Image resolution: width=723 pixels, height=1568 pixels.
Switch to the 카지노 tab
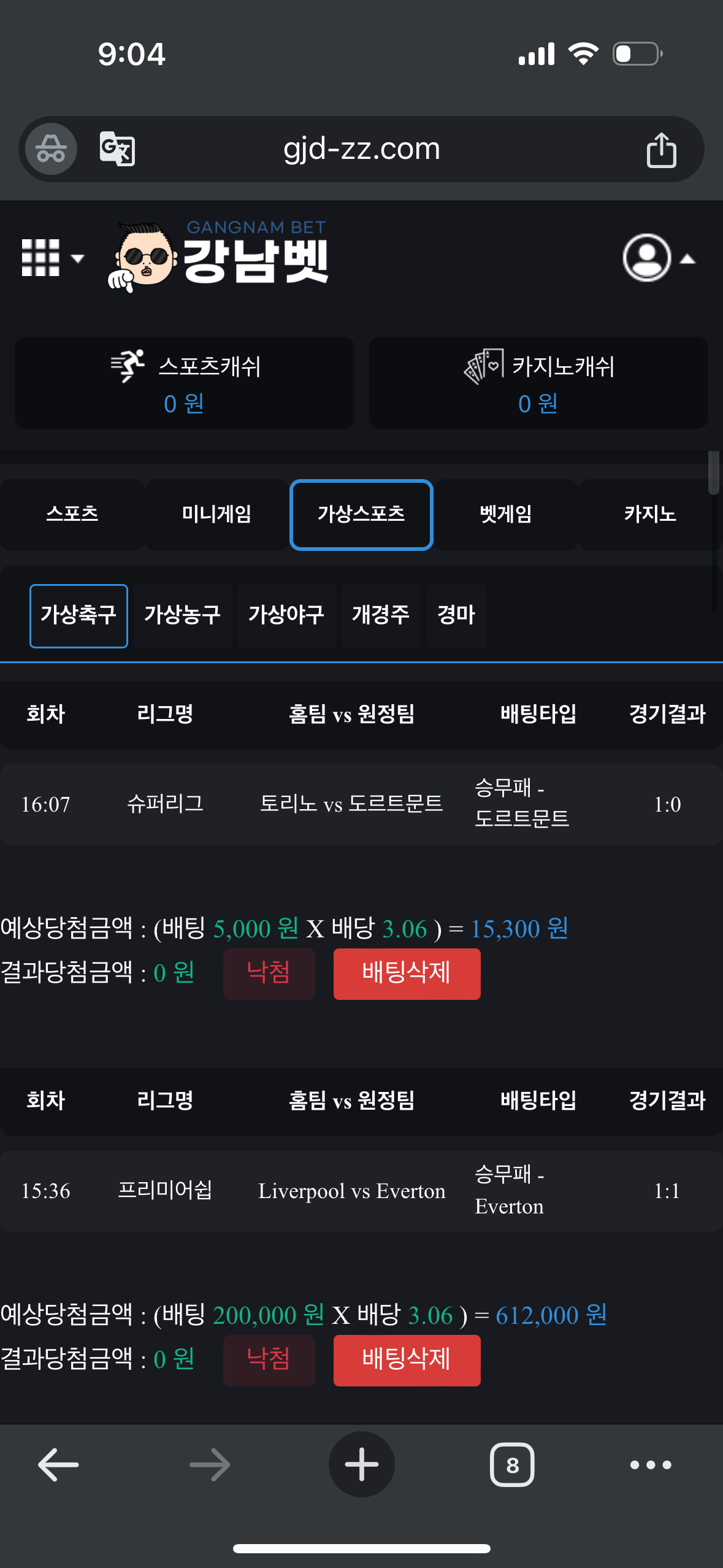tap(650, 514)
